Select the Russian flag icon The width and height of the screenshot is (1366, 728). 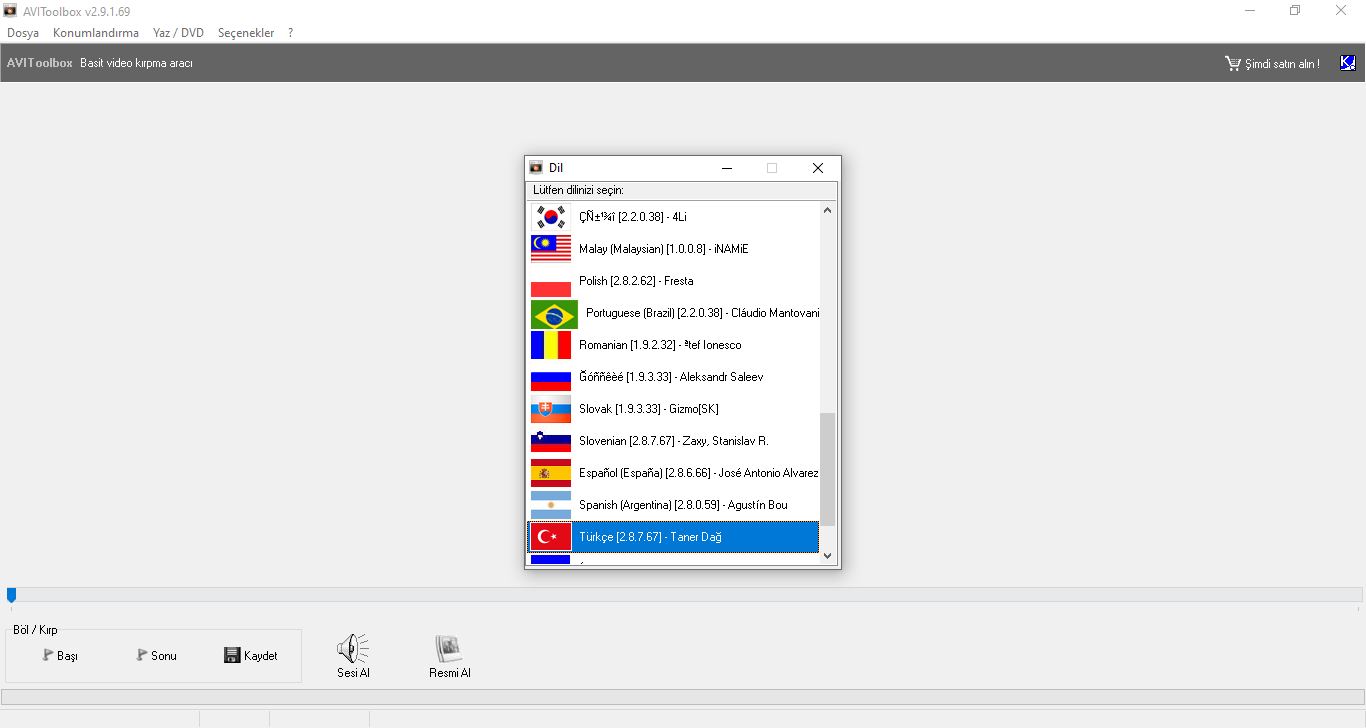pos(551,378)
